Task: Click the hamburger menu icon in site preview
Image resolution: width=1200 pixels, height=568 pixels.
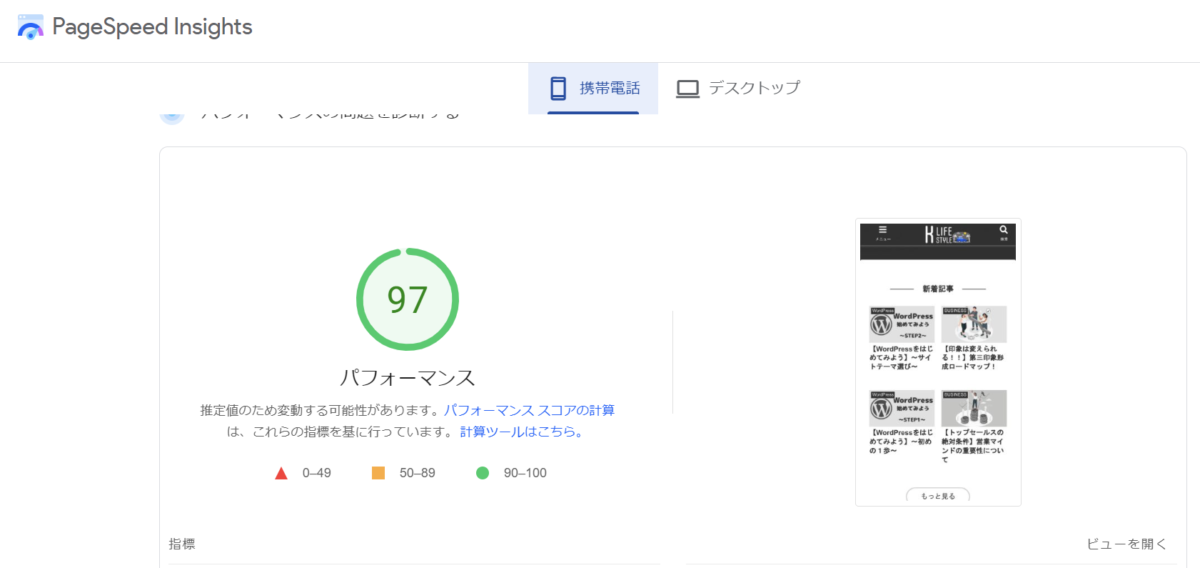Action: pos(882,233)
